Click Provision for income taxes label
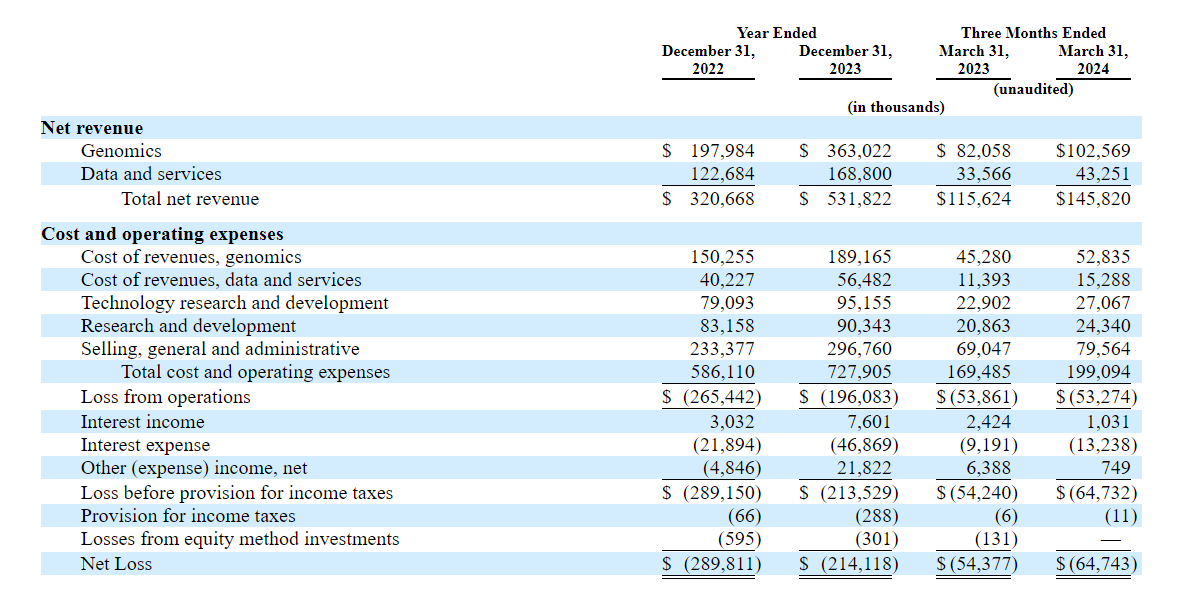Viewport: 1187px width, 603px height. 188,516
